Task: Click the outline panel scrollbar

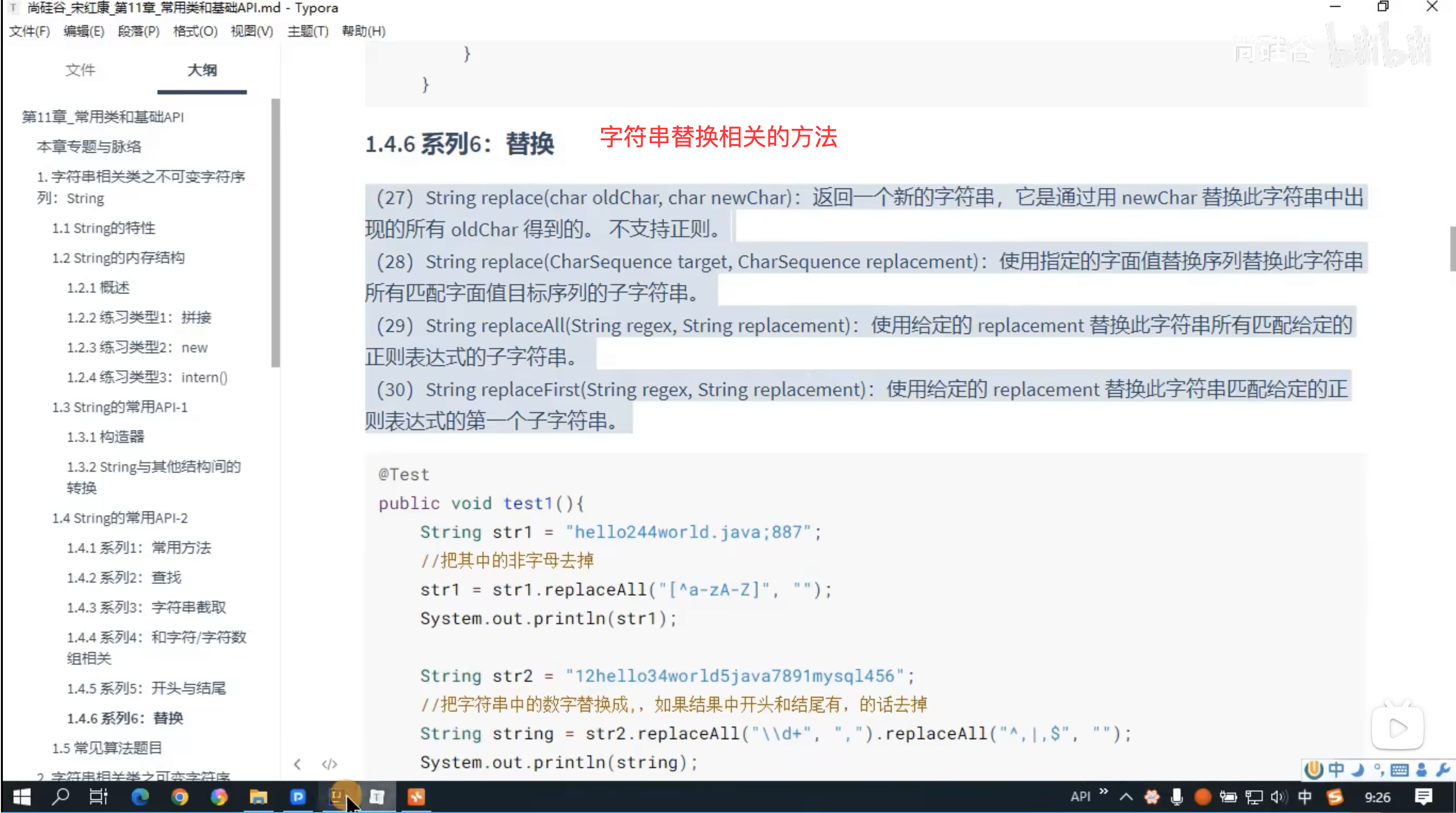Action: [x=275, y=232]
